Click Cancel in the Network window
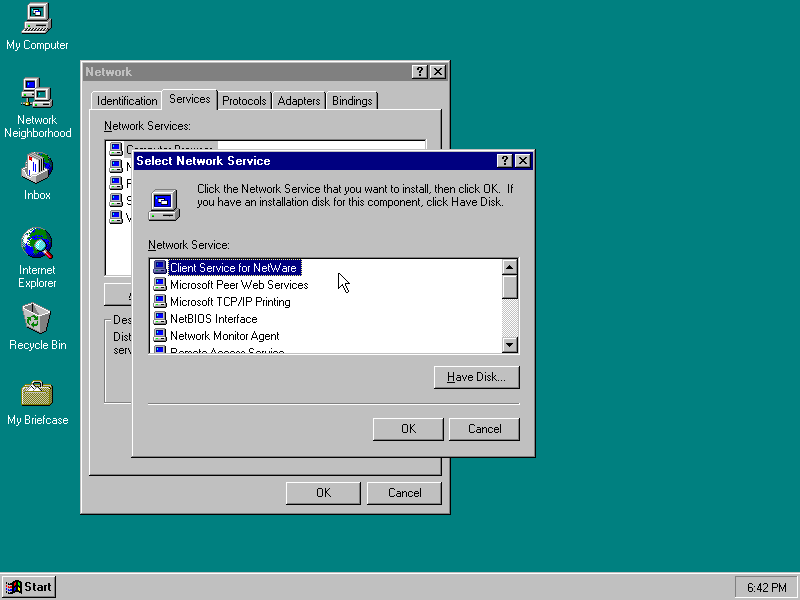 (404, 493)
